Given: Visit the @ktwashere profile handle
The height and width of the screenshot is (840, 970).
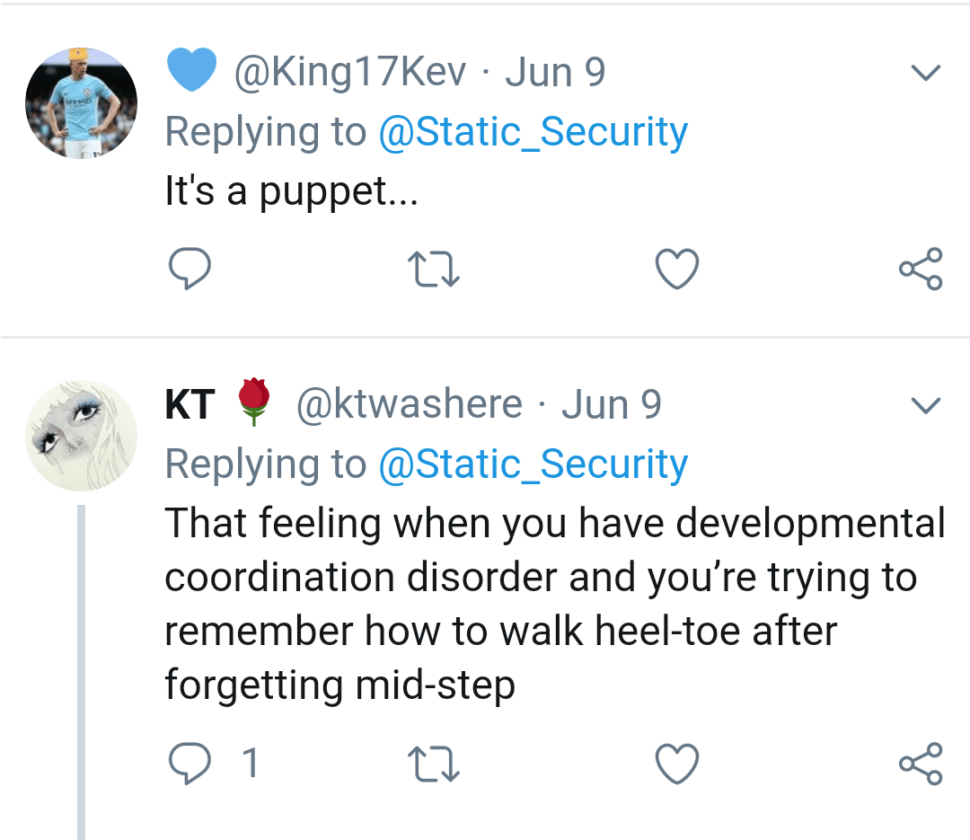Looking at the screenshot, I should [x=408, y=405].
